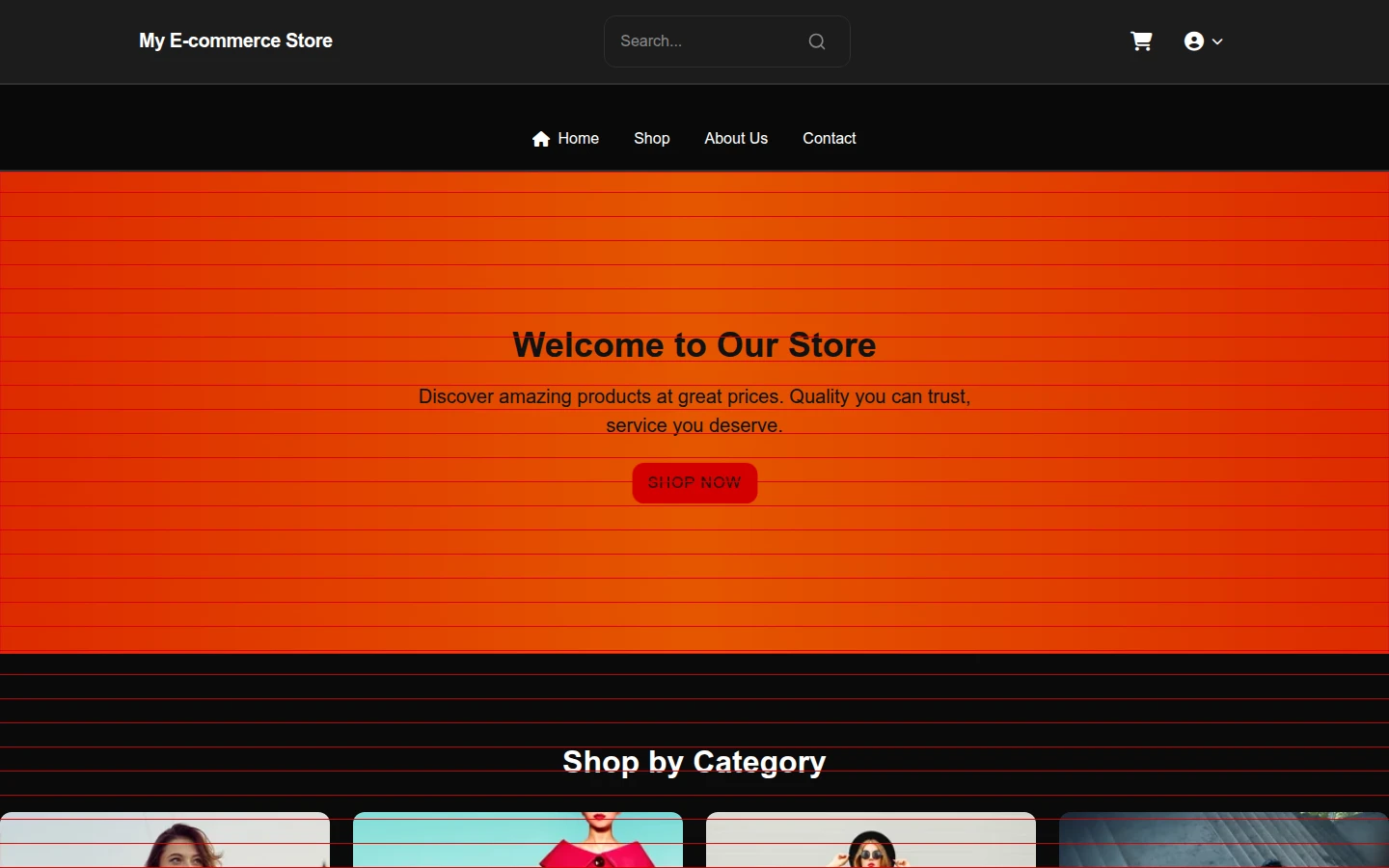
Task: Navigate to the Contact page
Action: [x=830, y=139]
